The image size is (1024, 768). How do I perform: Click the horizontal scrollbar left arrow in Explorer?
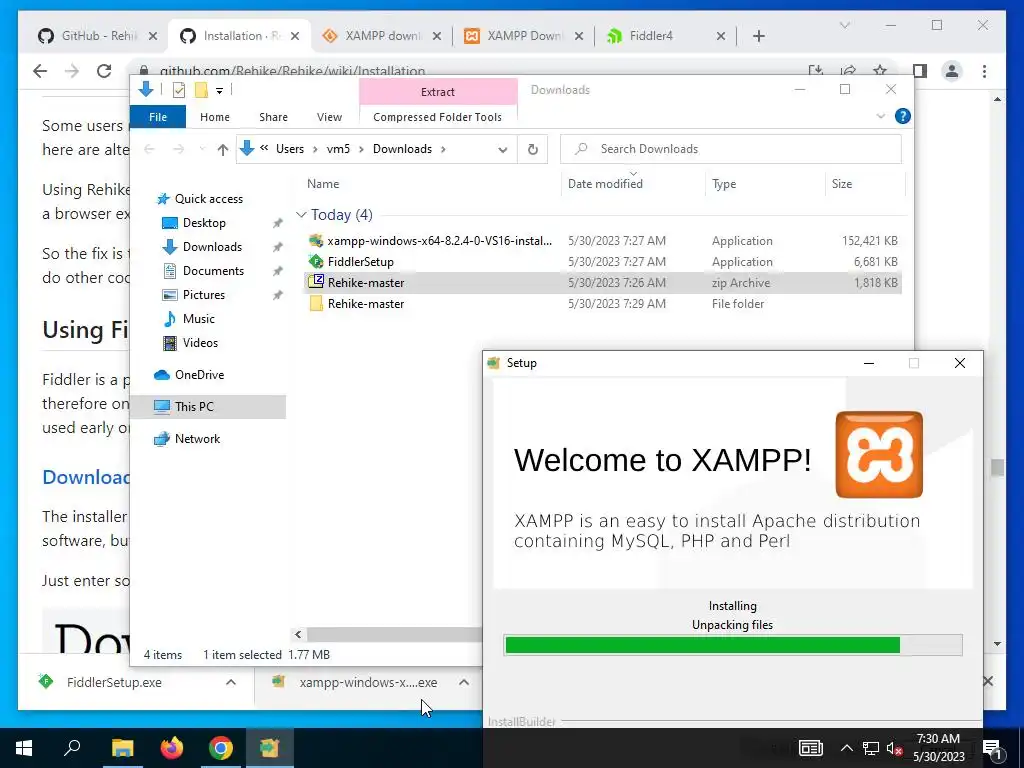[298, 634]
